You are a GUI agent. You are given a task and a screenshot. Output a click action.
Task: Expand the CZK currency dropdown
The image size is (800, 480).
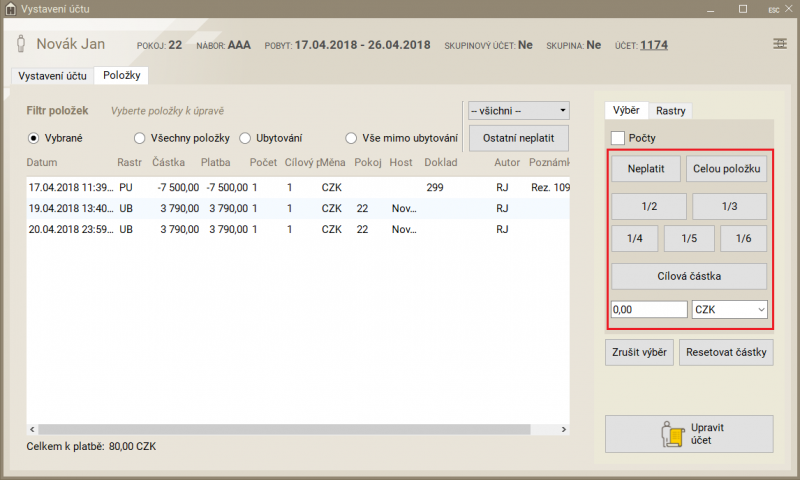point(730,311)
